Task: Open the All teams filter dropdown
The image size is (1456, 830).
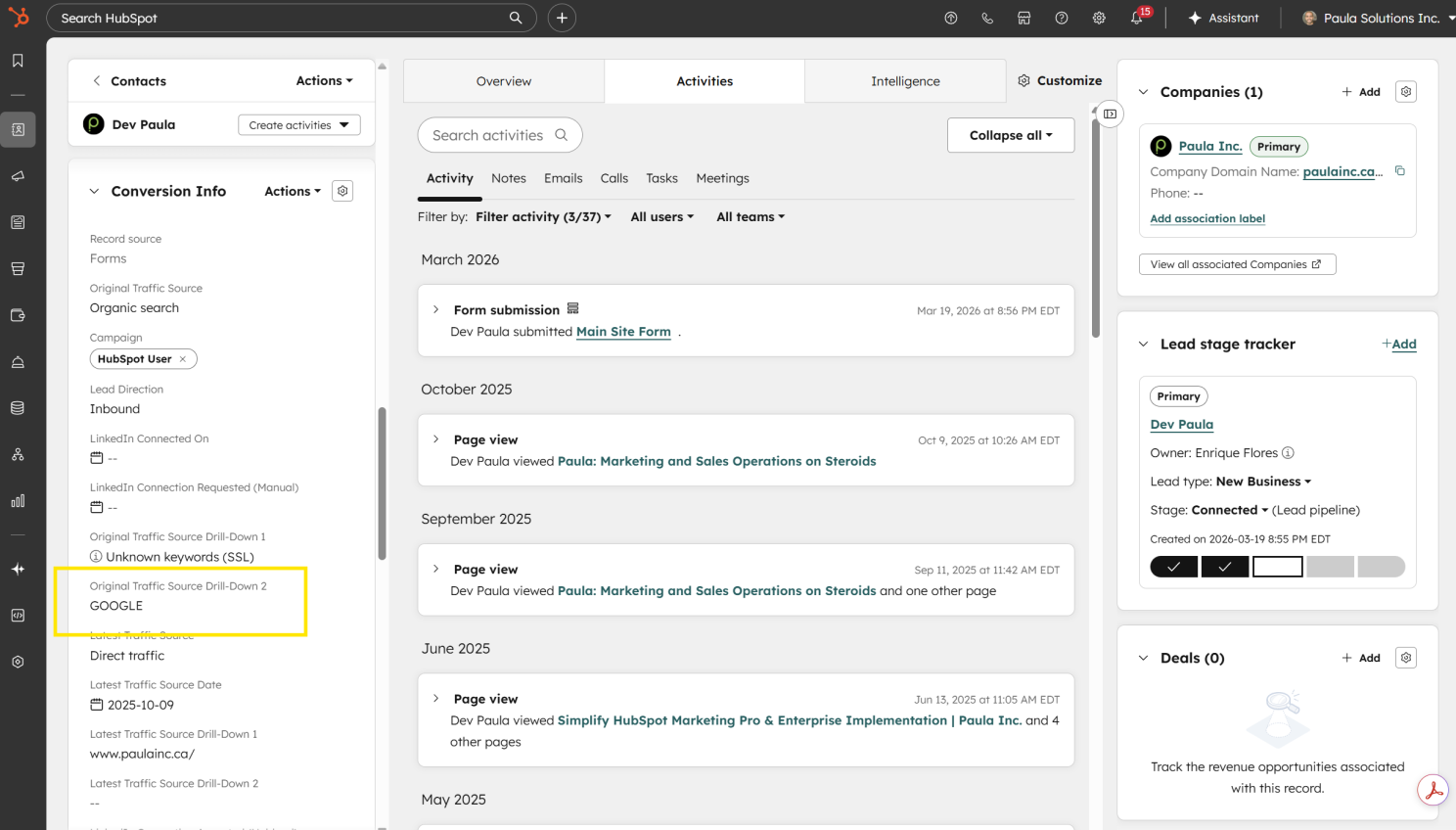Action: click(751, 217)
